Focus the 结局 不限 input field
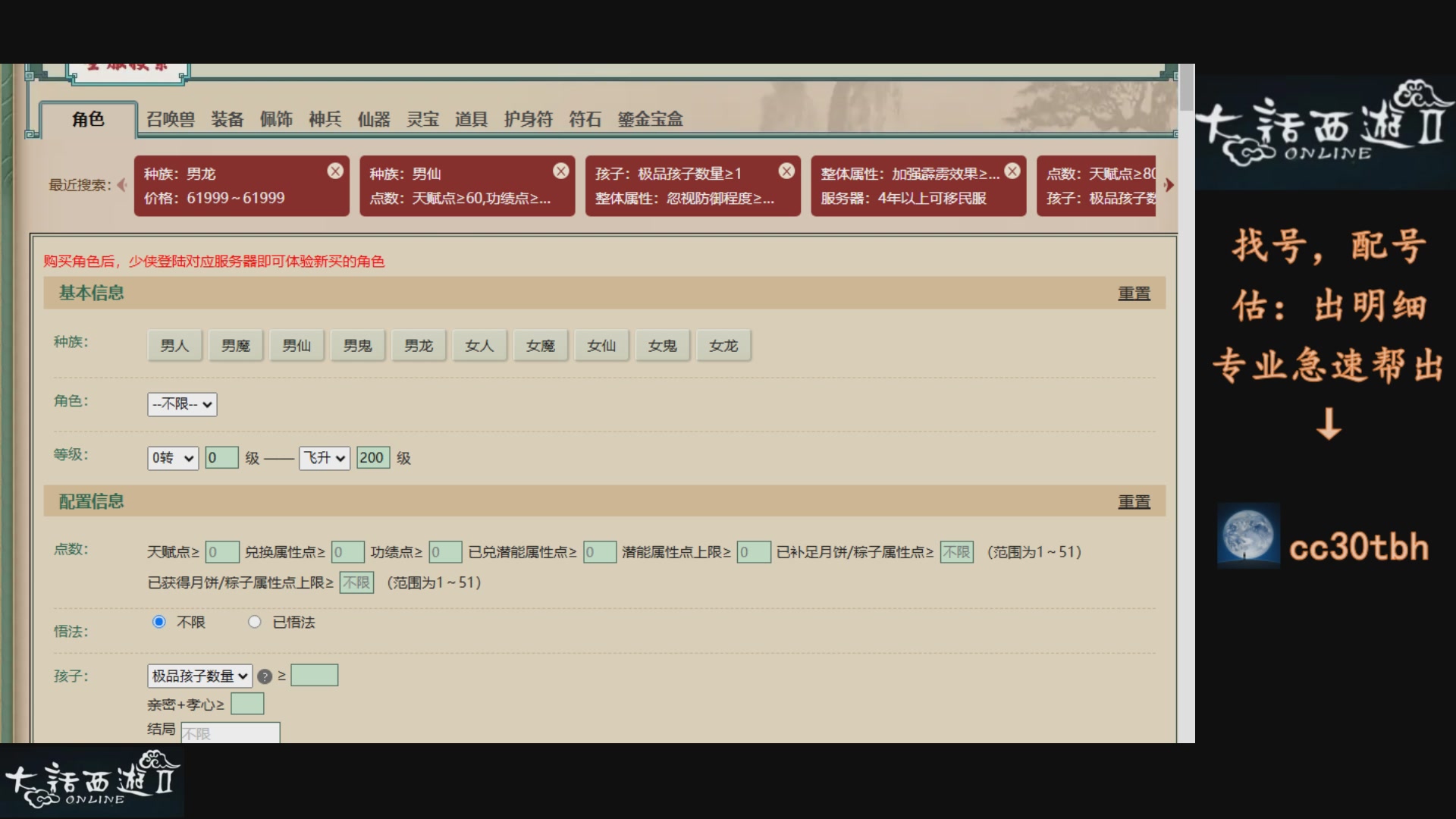This screenshot has width=1456, height=819. (231, 733)
